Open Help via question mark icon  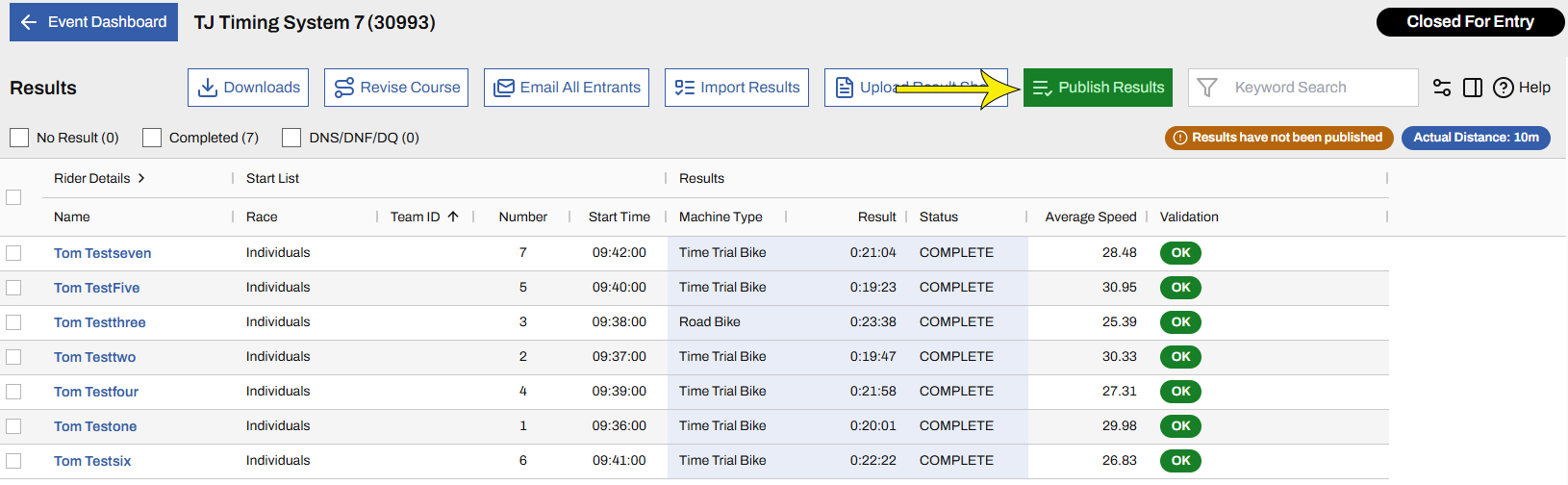click(1504, 88)
